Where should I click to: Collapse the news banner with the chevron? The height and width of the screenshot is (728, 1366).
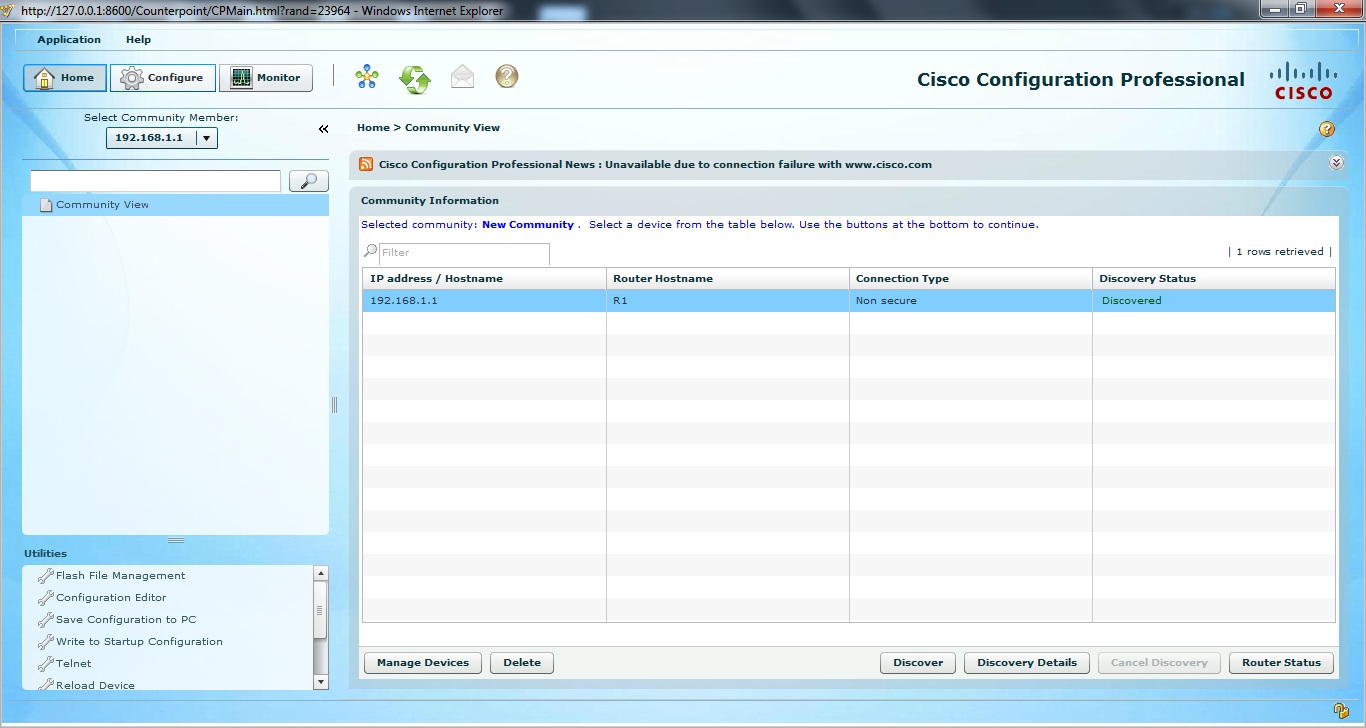[x=1335, y=162]
